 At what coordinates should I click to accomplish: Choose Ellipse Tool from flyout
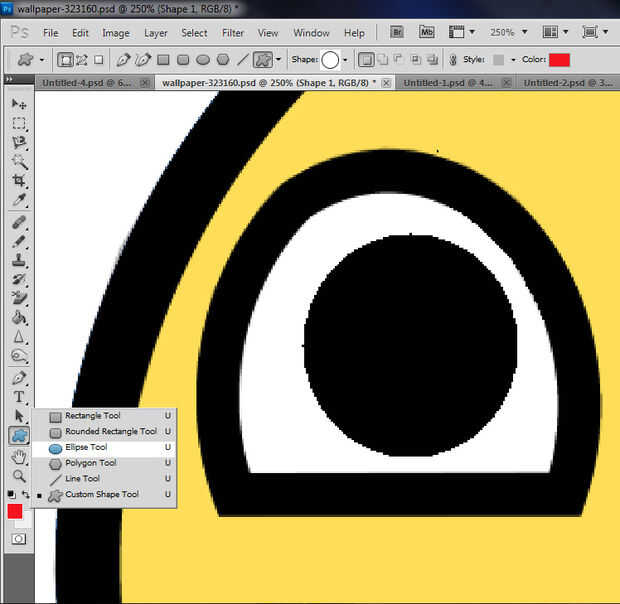coord(104,447)
